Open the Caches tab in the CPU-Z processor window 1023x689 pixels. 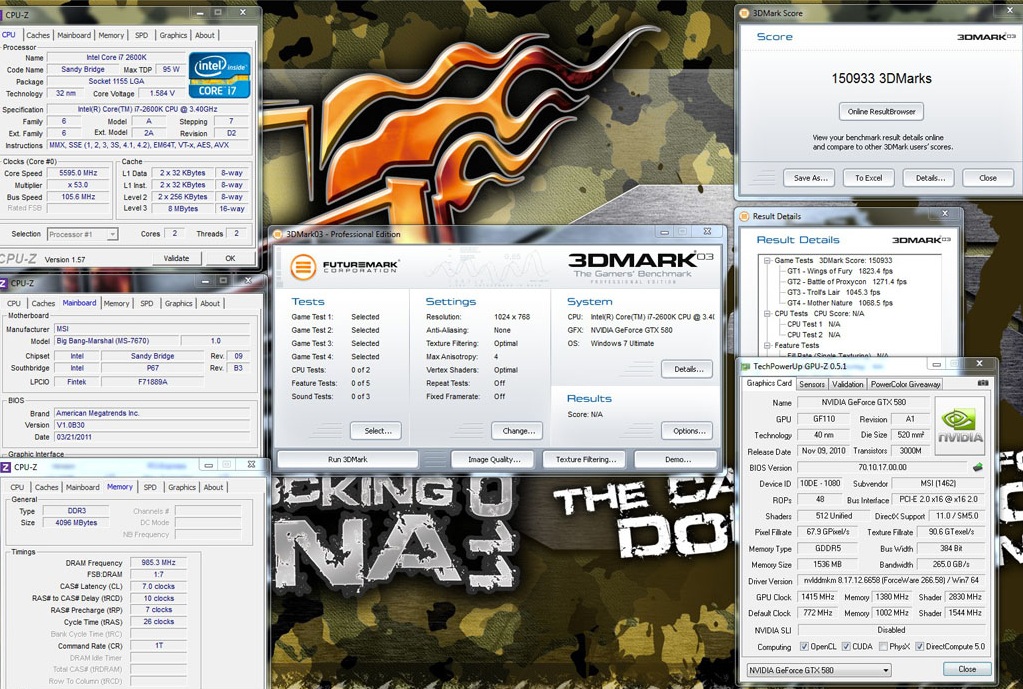38,35
